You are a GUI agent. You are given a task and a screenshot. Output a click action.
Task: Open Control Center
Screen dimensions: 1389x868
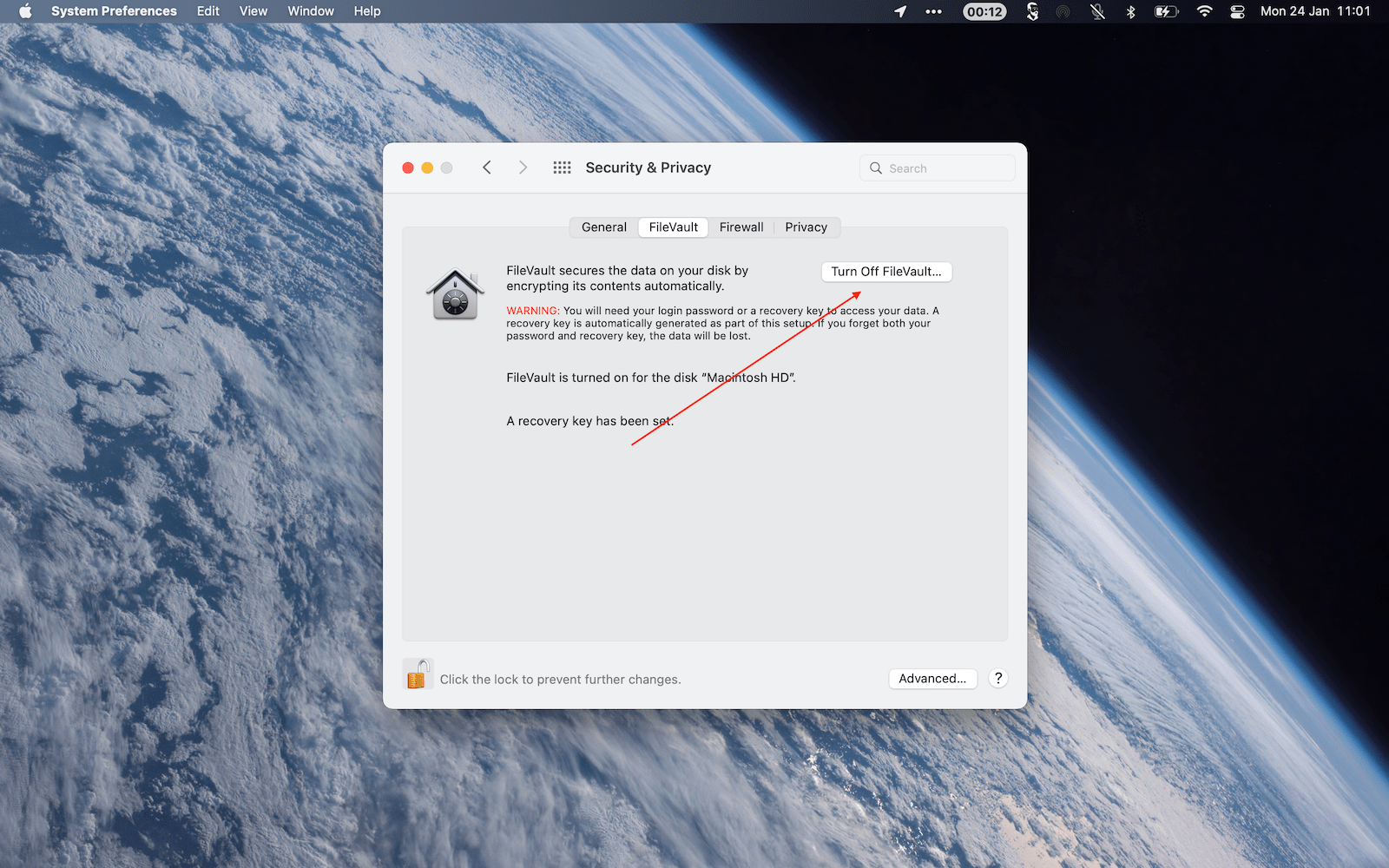coord(1238,11)
